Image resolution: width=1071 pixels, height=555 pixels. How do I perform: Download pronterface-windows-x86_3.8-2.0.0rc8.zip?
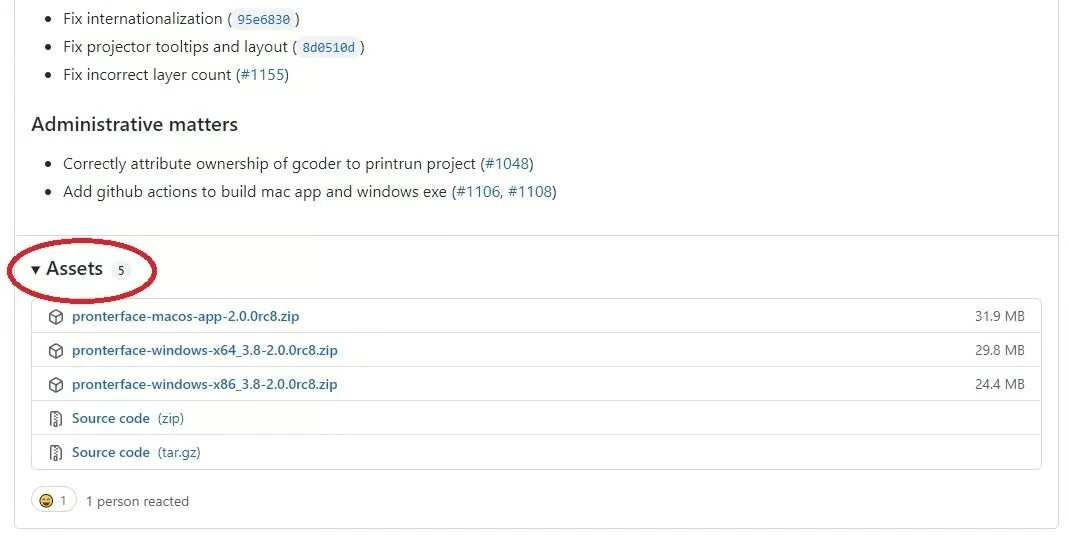204,385
